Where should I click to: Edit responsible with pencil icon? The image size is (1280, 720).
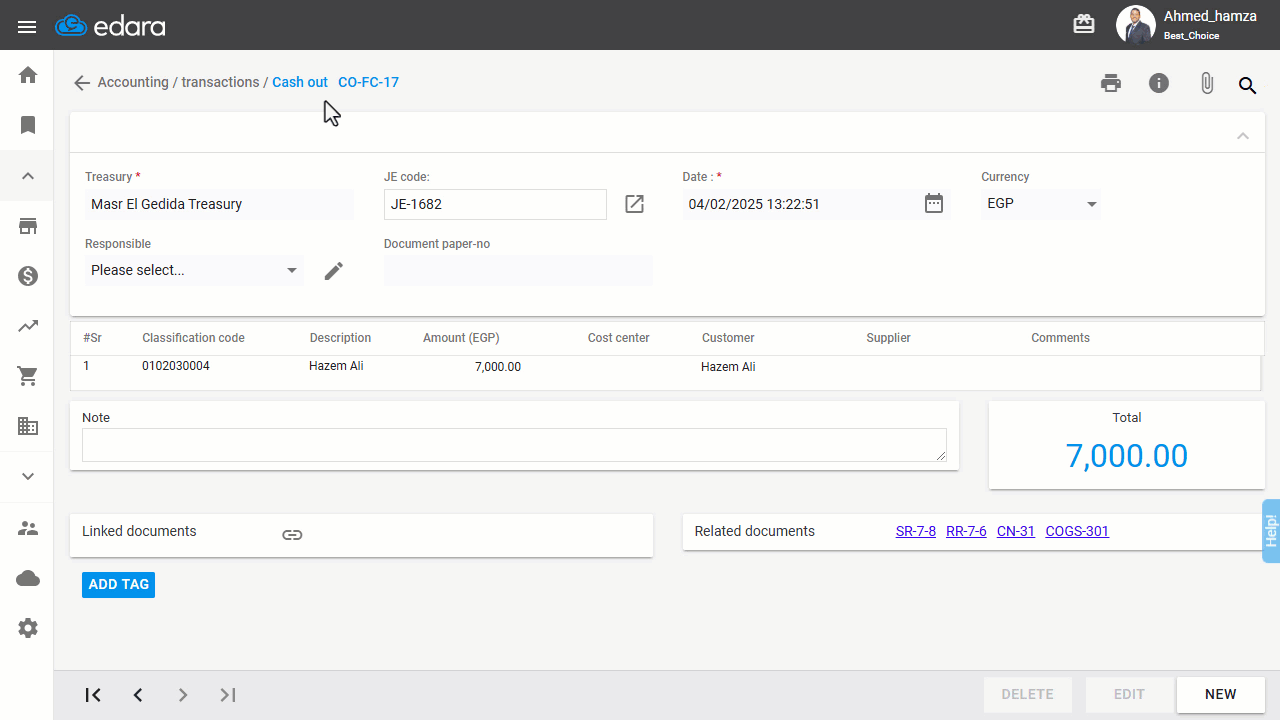[x=334, y=271]
